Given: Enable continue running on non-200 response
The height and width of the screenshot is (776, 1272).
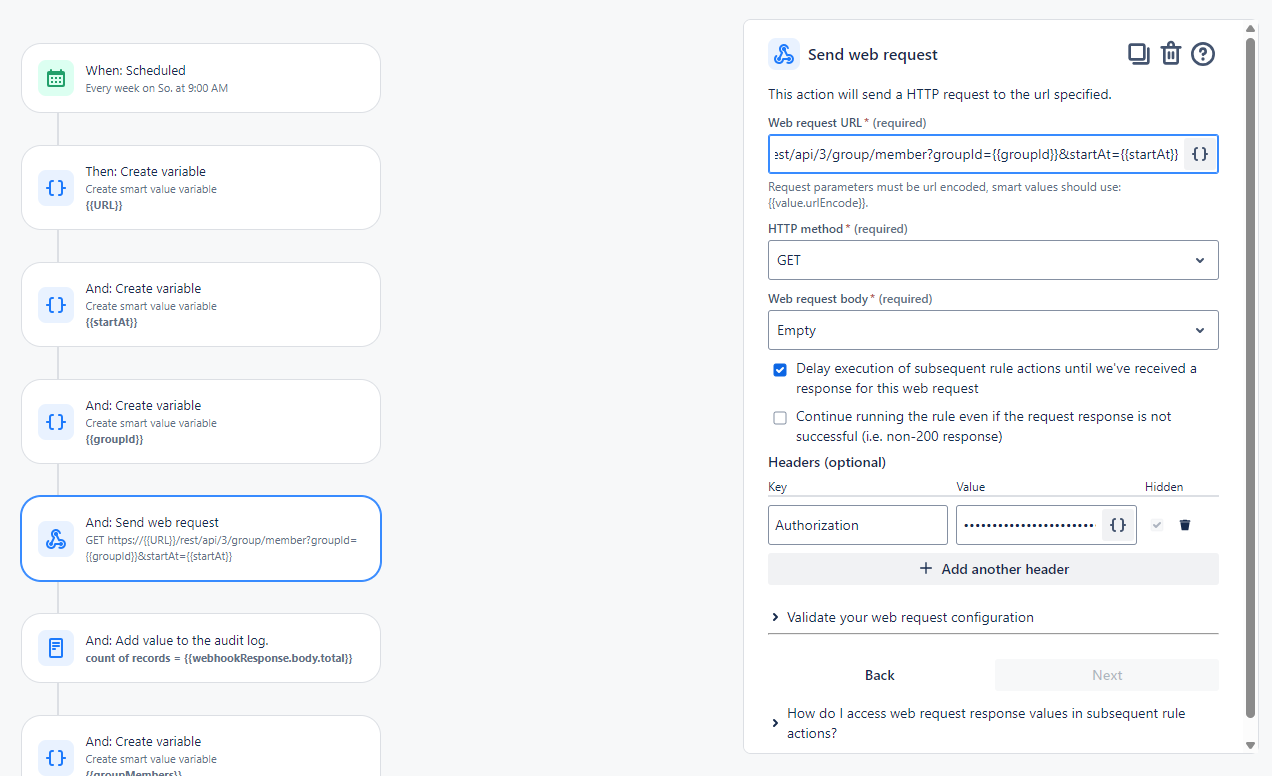Looking at the screenshot, I should click(780, 418).
